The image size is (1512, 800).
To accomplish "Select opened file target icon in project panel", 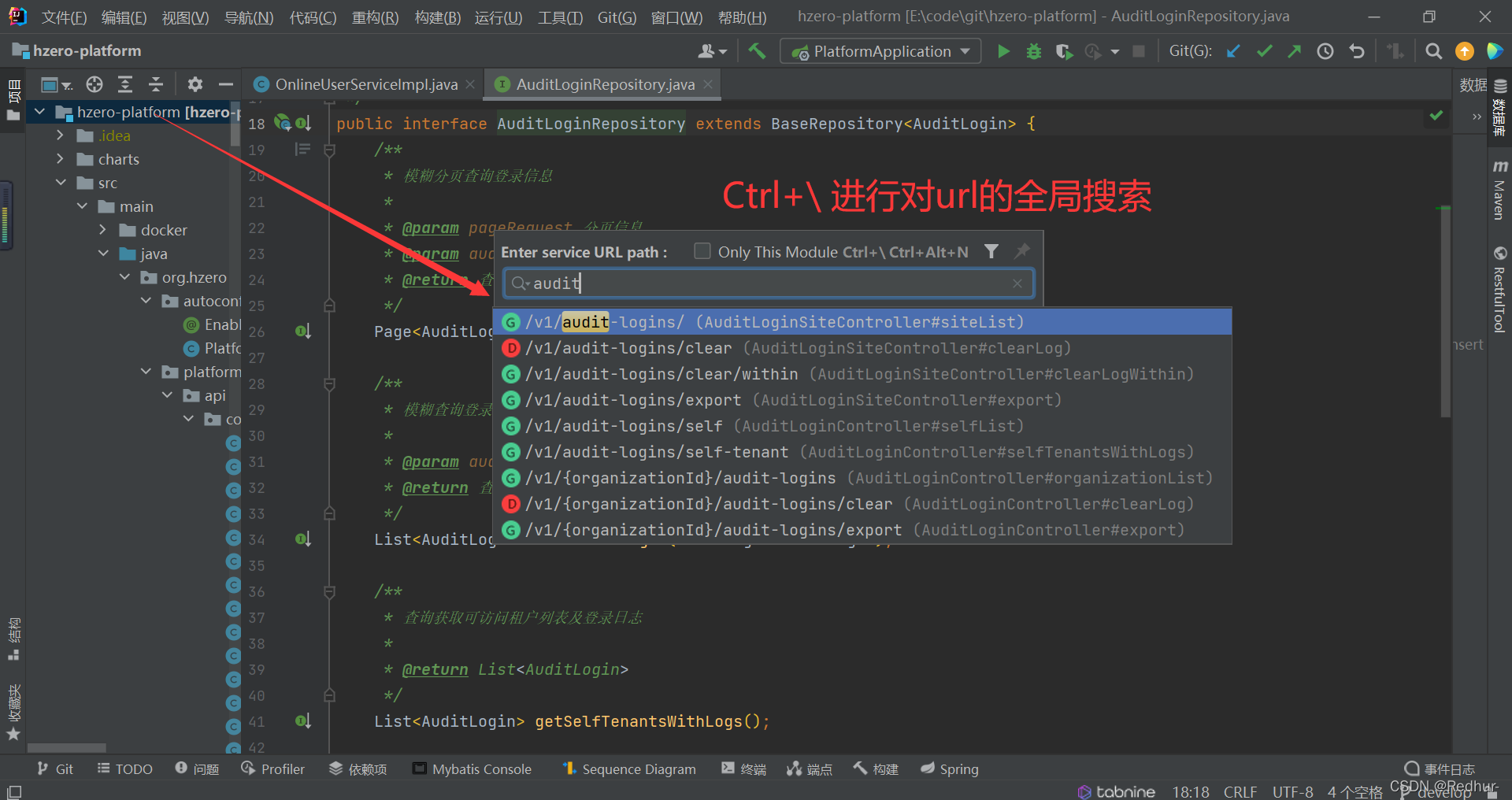I will click(94, 84).
